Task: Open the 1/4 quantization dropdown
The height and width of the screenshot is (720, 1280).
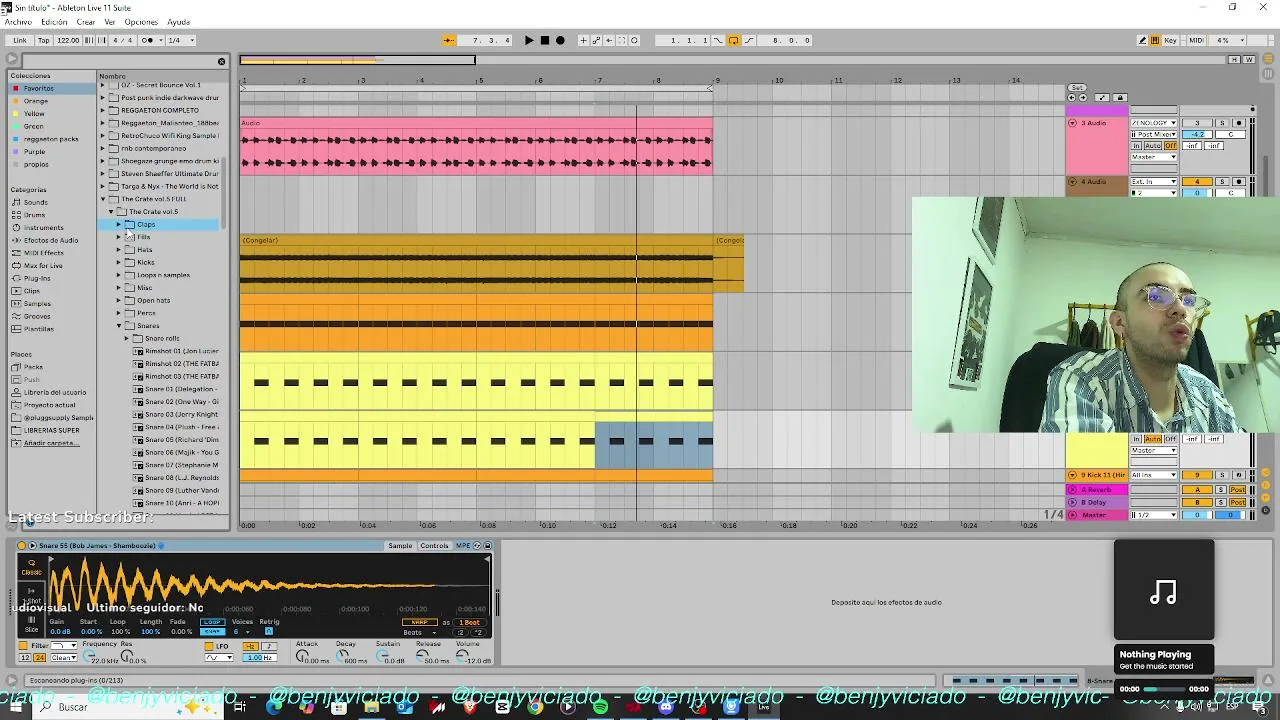Action: pyautogui.click(x=181, y=40)
